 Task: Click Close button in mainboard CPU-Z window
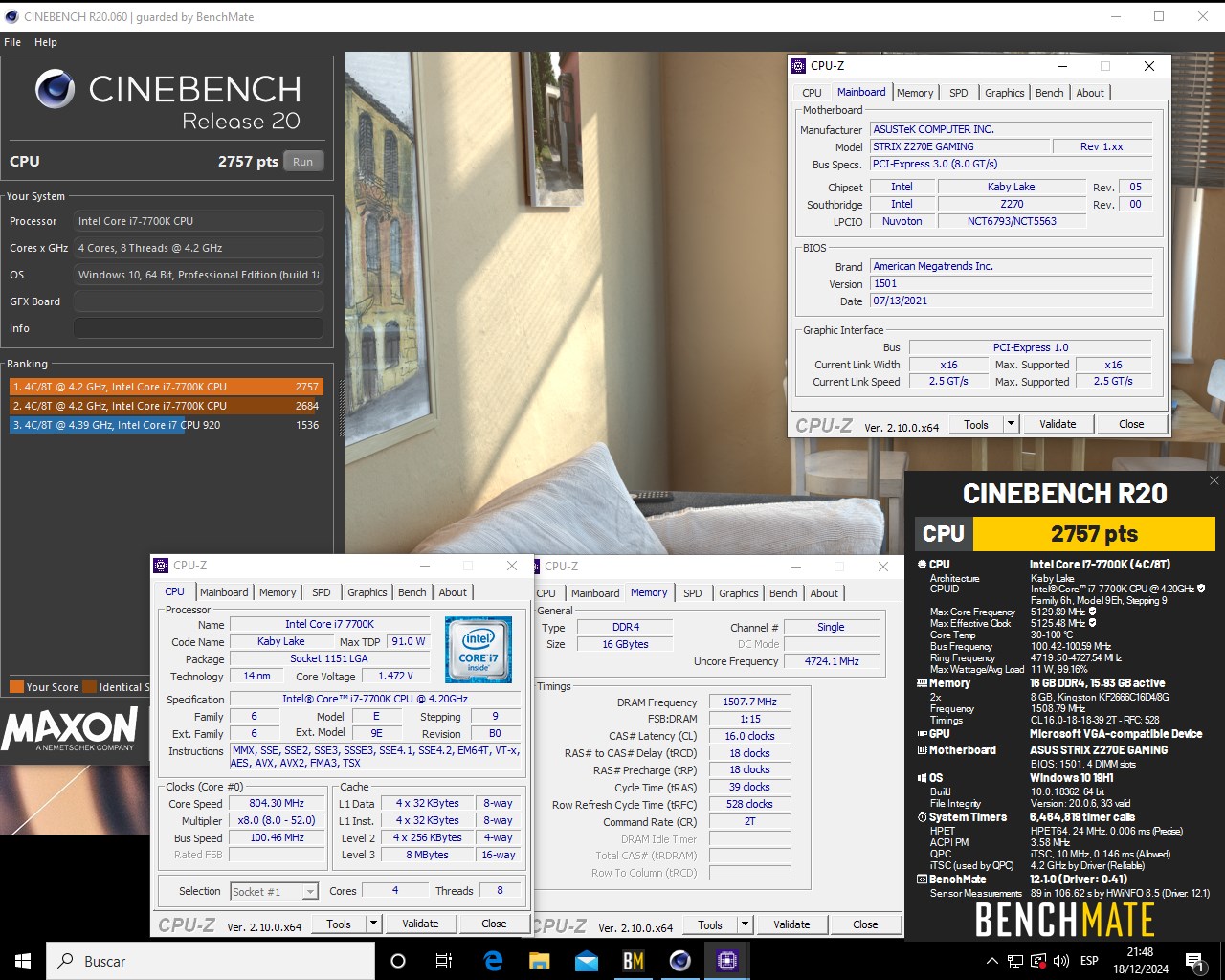(x=1131, y=424)
